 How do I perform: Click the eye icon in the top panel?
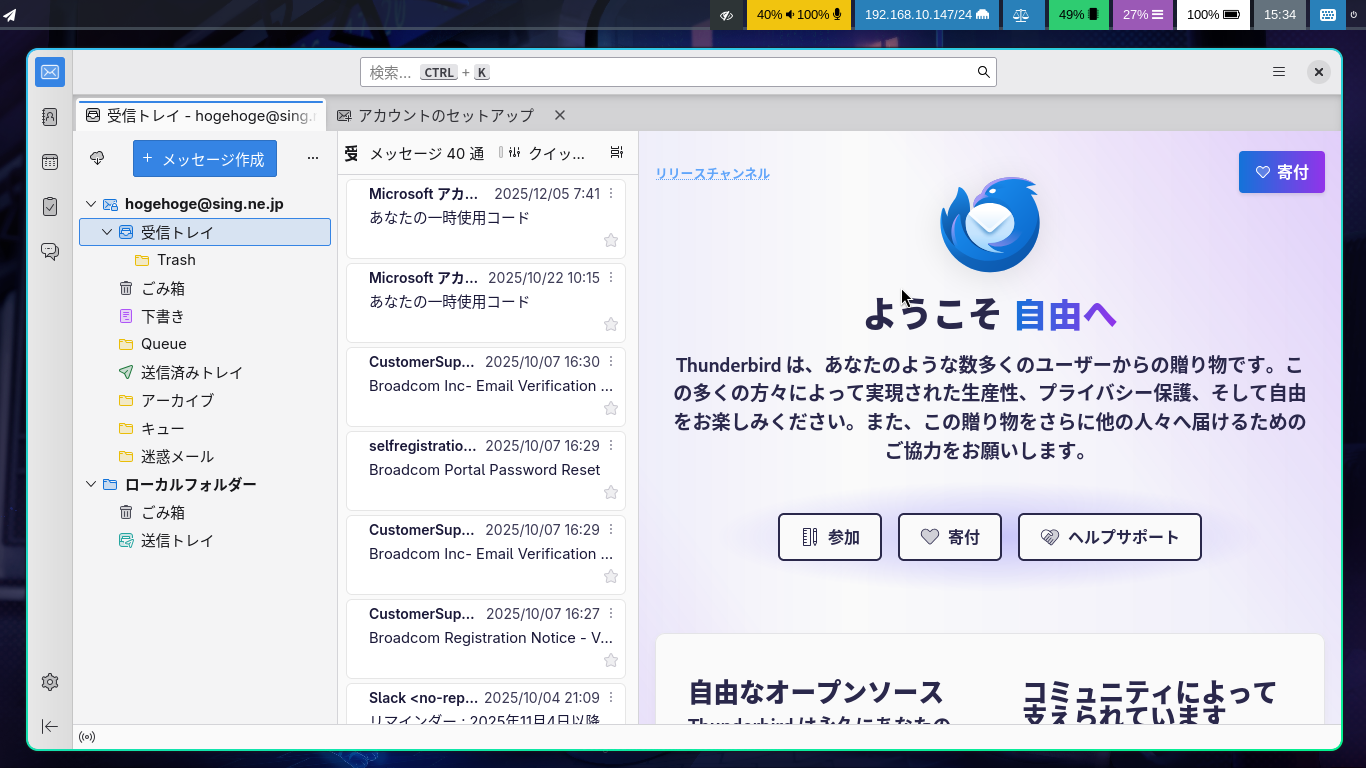728,15
